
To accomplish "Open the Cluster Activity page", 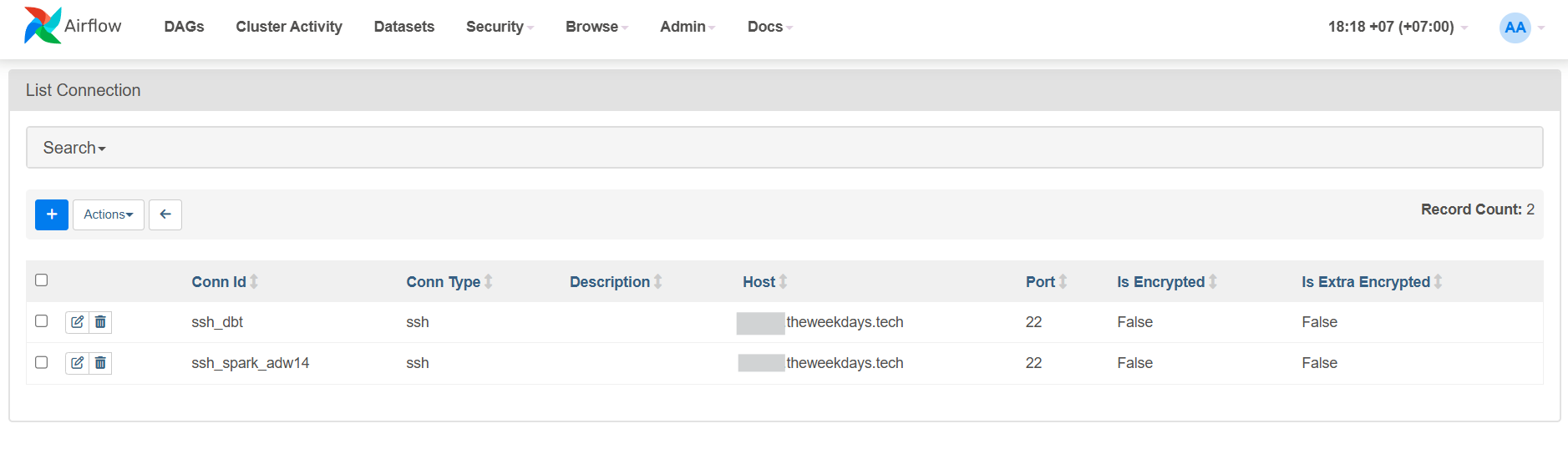I will (x=289, y=27).
